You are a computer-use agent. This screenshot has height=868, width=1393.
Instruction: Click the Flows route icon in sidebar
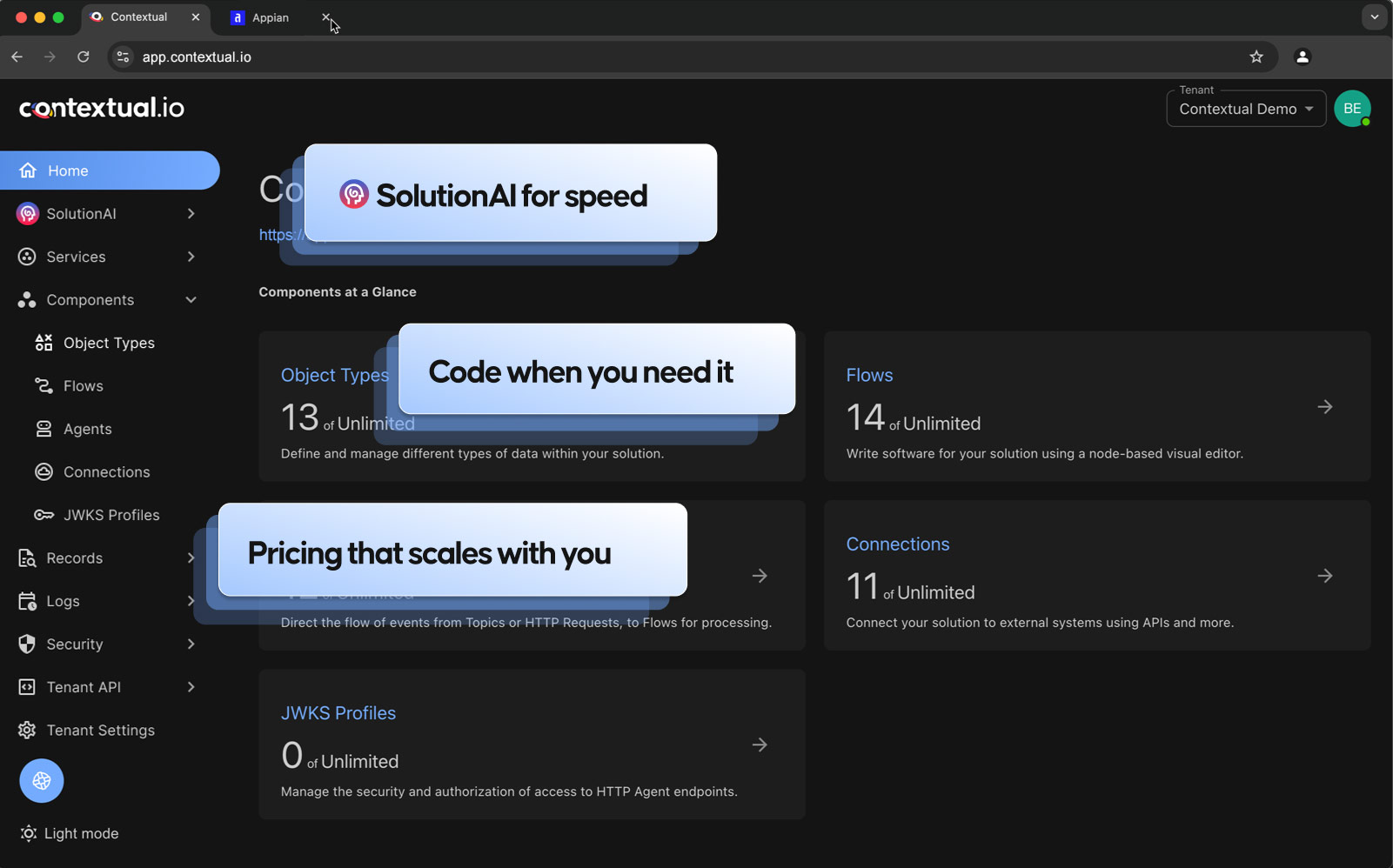[44, 385]
